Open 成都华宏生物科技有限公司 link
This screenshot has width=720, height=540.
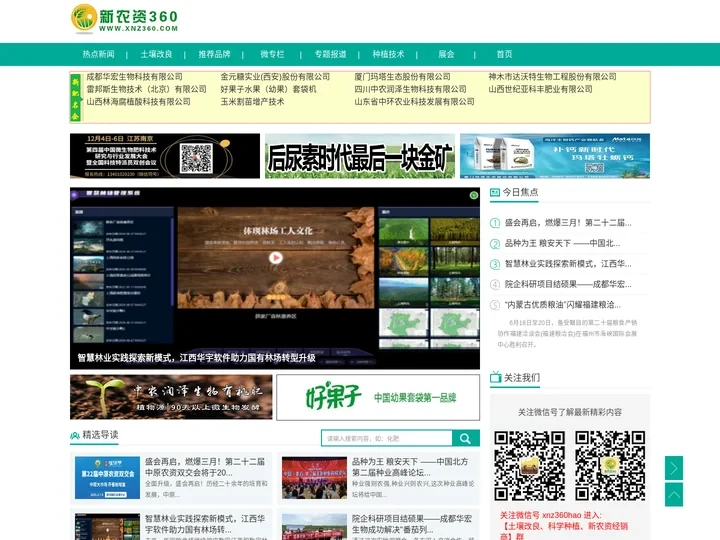[135, 77]
